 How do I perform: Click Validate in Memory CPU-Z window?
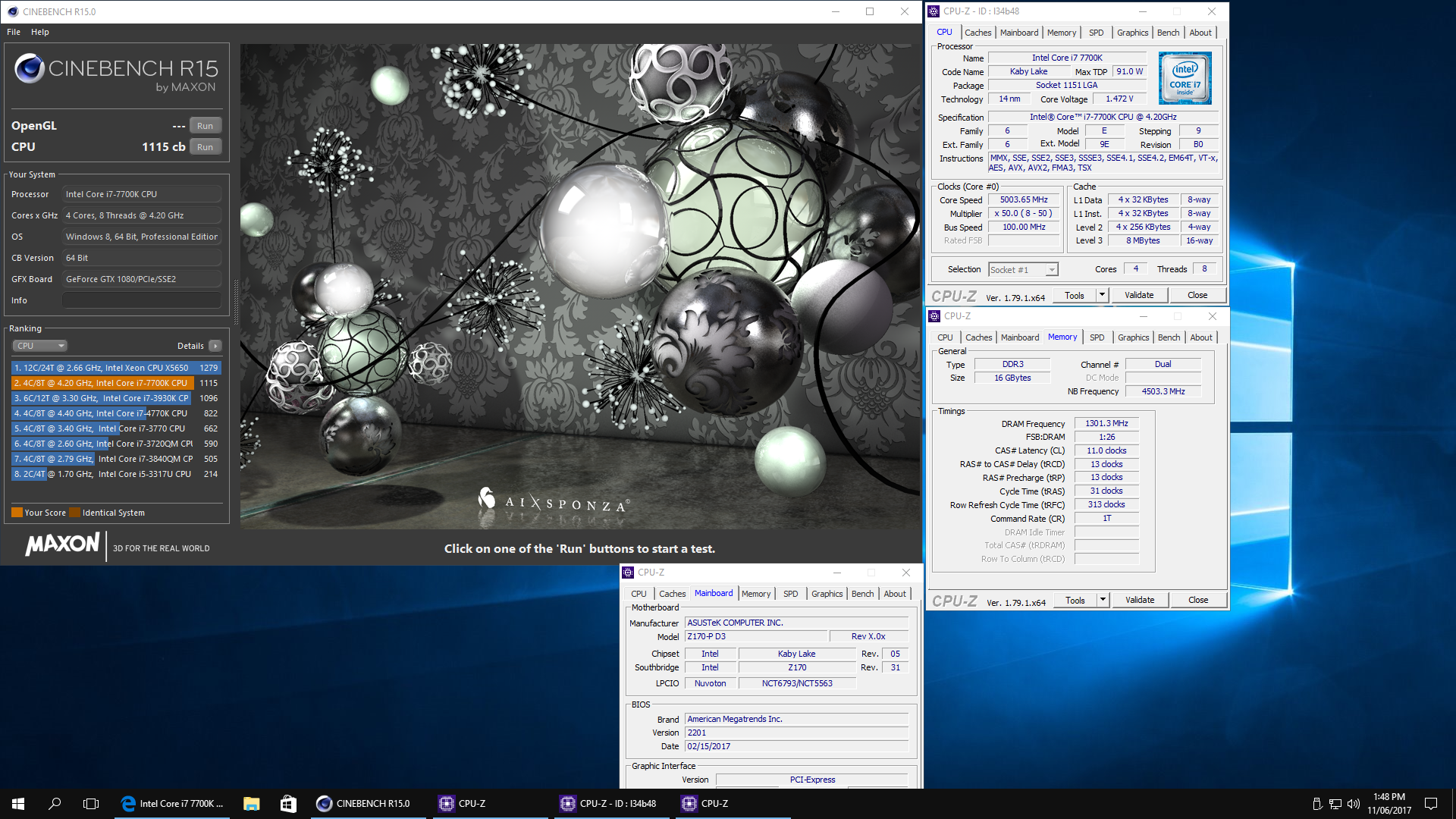[x=1140, y=600]
